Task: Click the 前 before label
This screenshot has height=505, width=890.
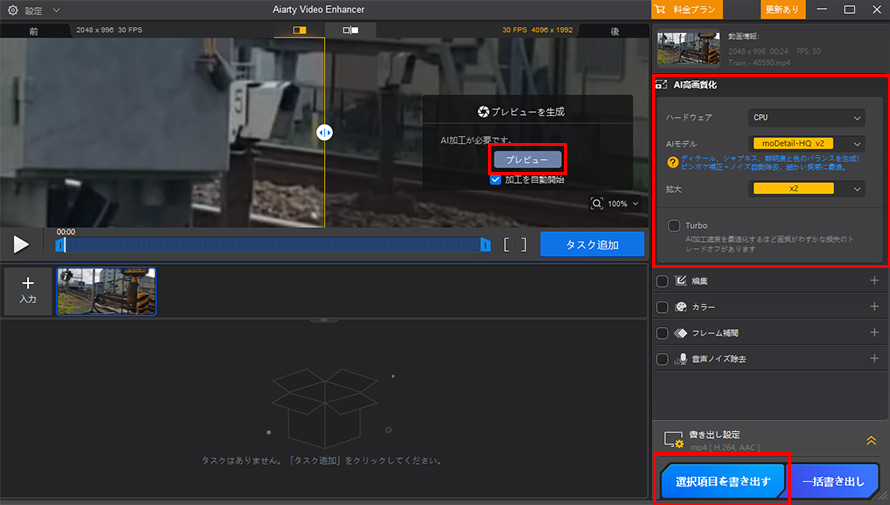Action: click(34, 31)
